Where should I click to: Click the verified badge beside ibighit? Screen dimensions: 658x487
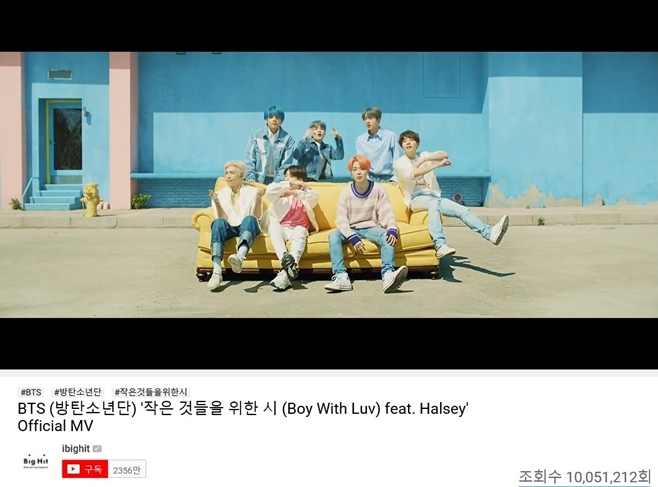tap(97, 449)
